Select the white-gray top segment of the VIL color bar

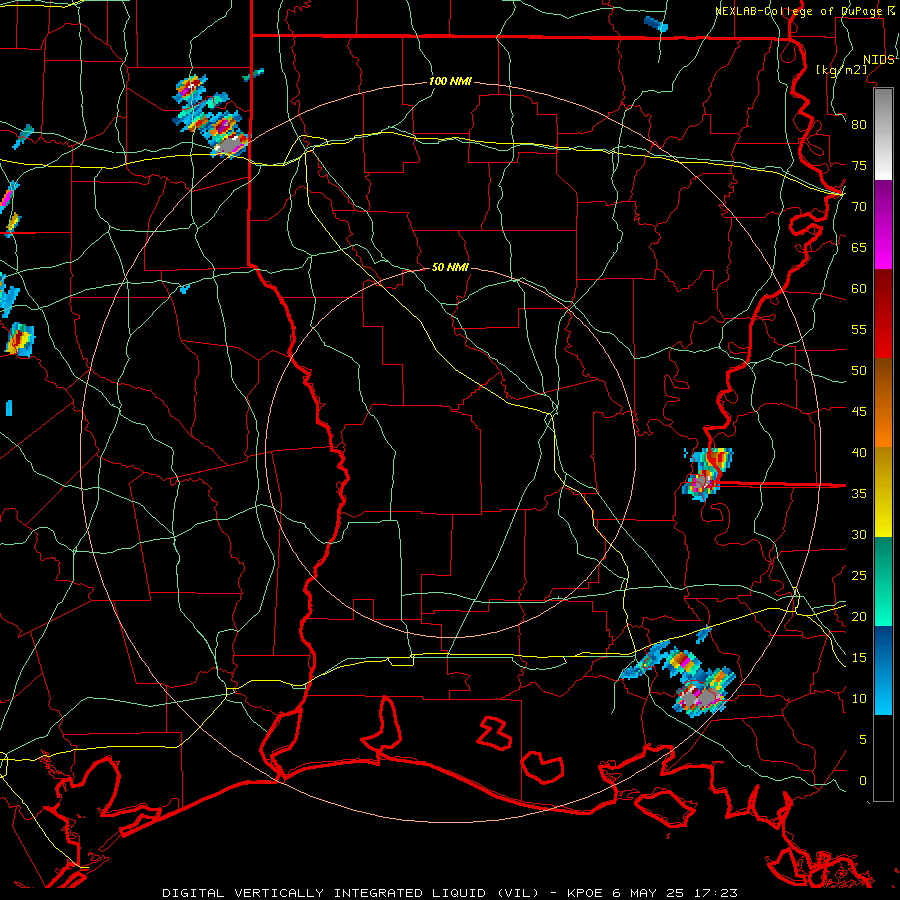[x=883, y=134]
